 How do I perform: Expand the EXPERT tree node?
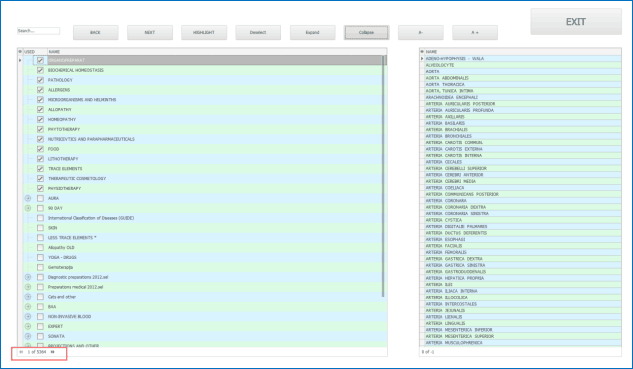pos(28,326)
